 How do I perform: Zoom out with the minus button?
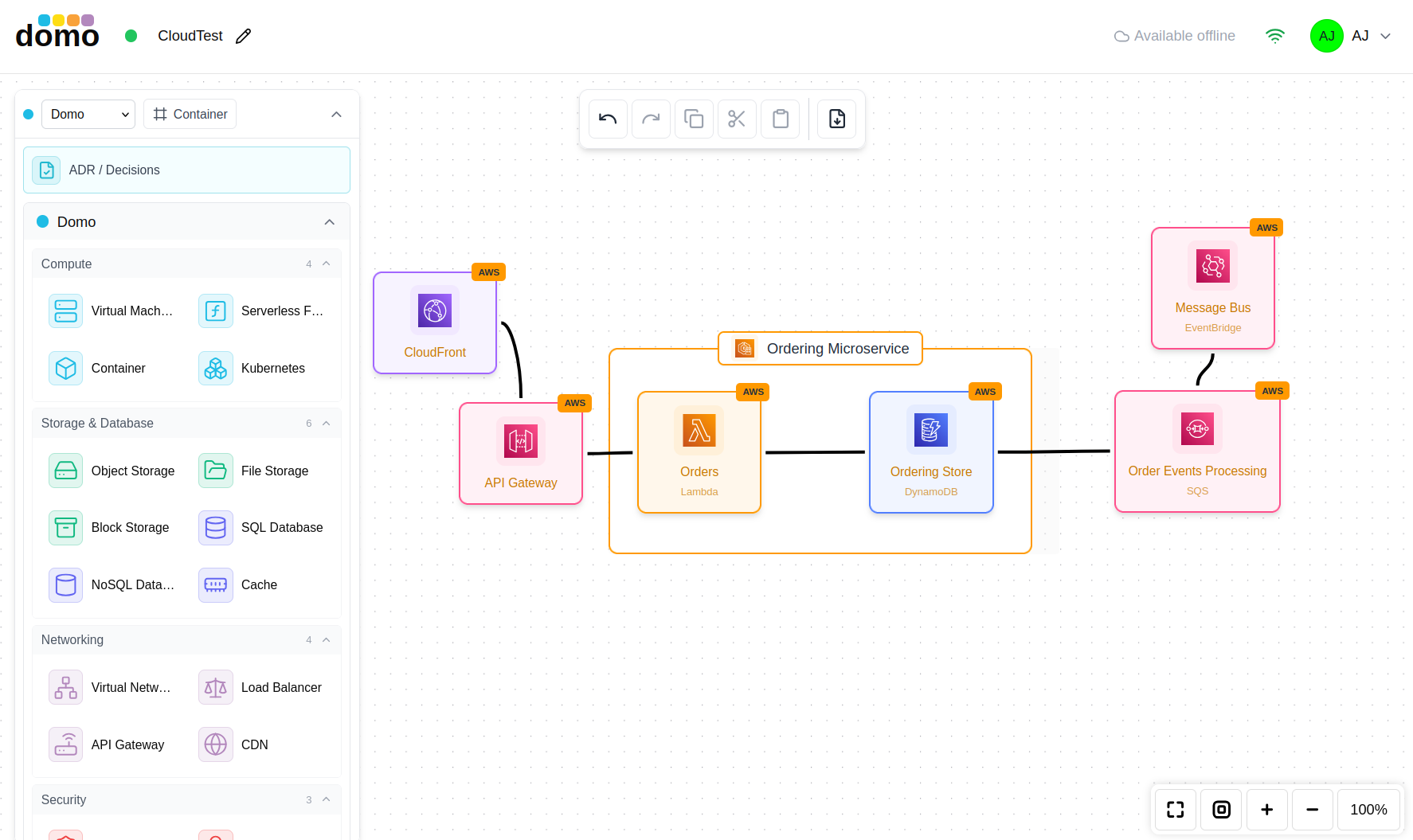click(x=1313, y=810)
